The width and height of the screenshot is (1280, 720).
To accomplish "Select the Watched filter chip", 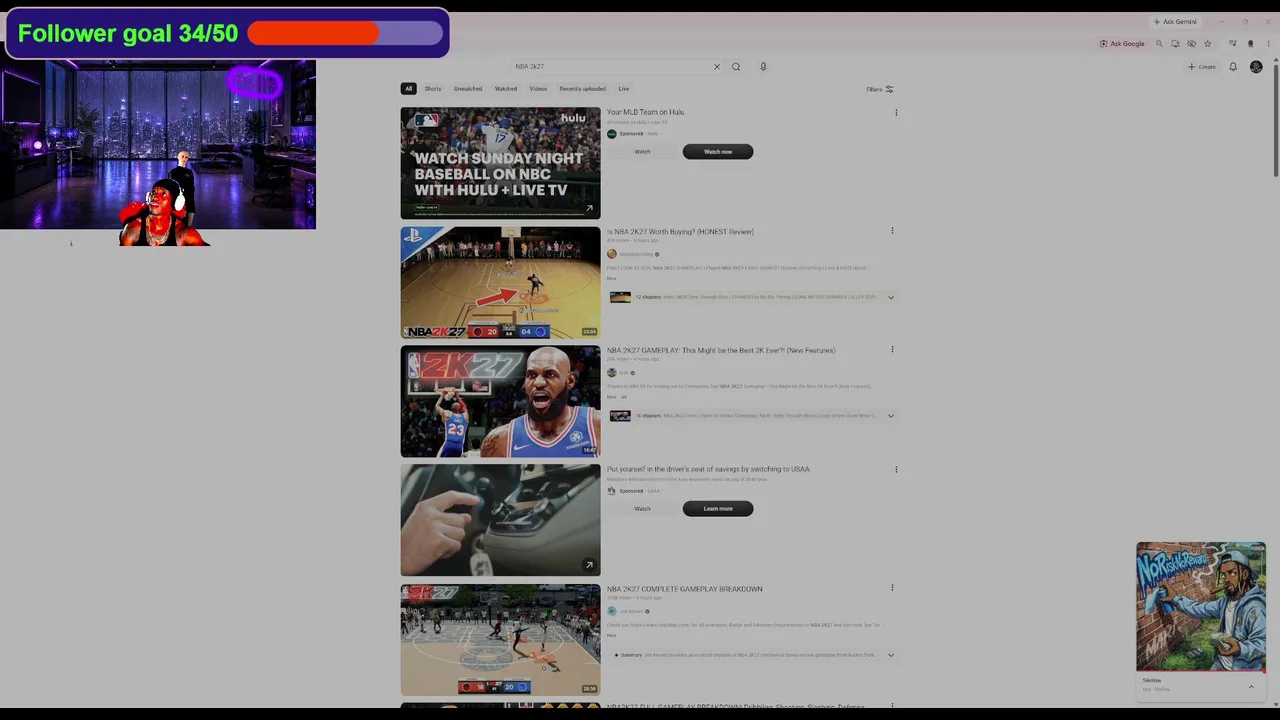I will (506, 89).
